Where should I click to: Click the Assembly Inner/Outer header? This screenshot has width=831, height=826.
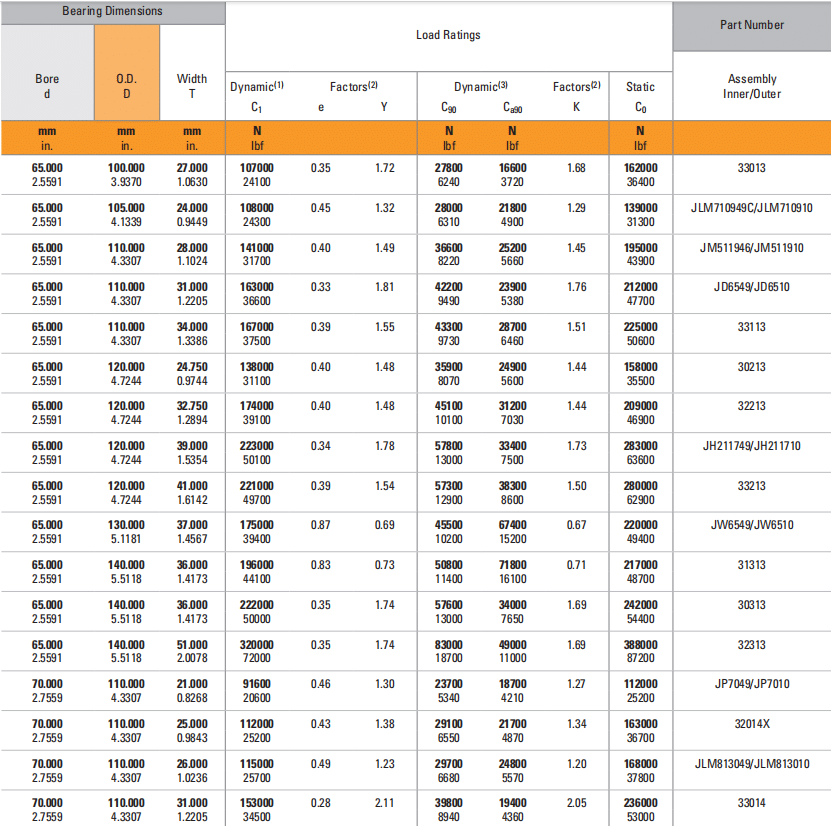751,86
